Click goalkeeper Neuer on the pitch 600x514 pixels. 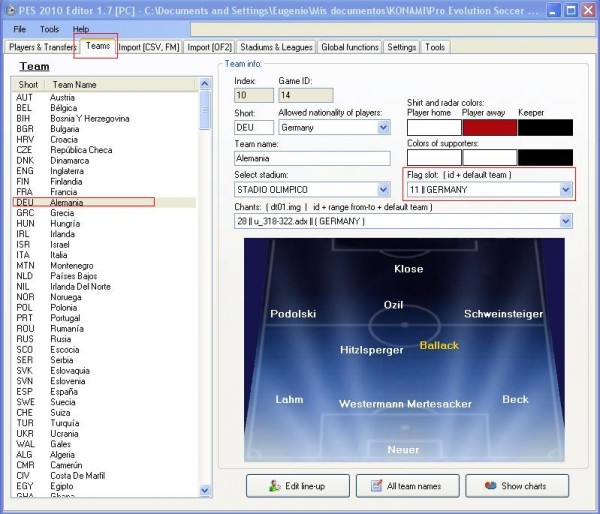403,450
